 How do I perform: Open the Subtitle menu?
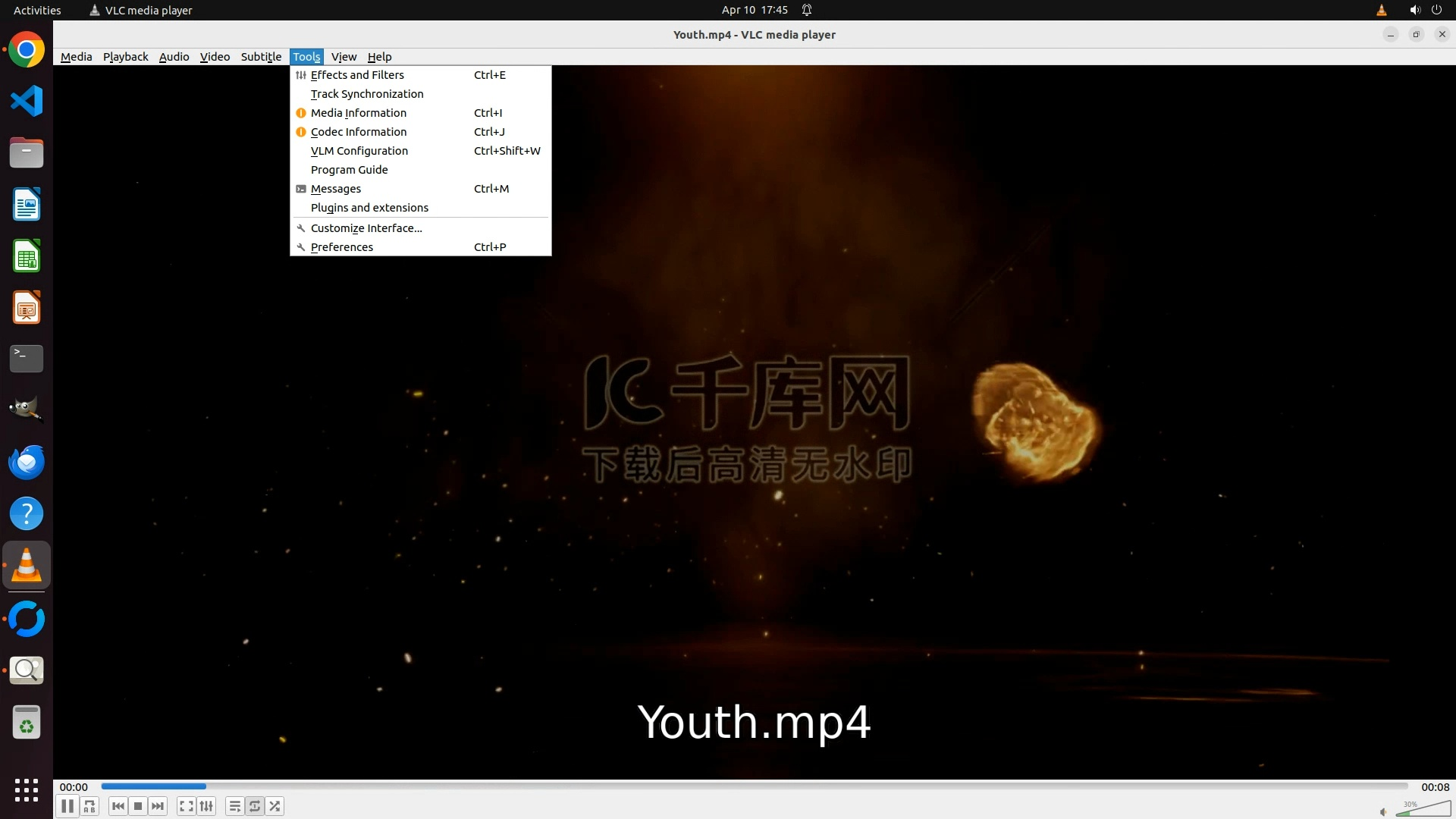click(x=261, y=57)
